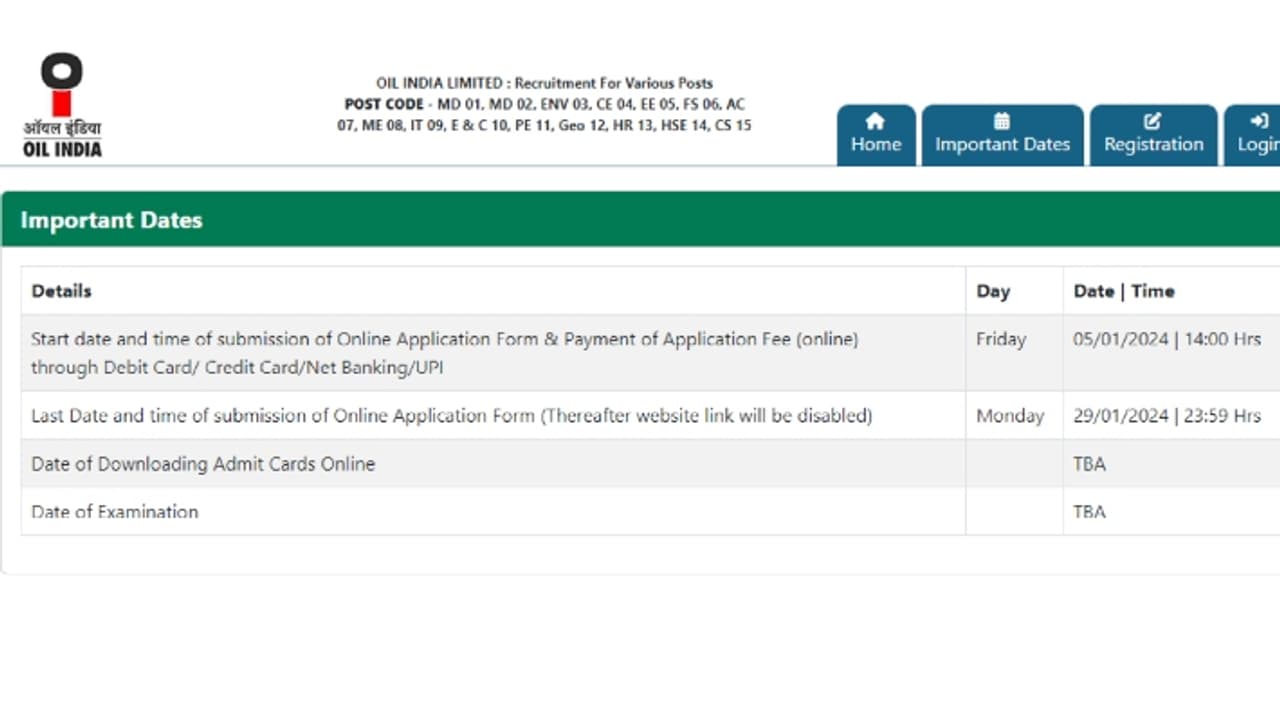Click the house icon on Home button
This screenshot has height=720, width=1280.
[x=875, y=121]
